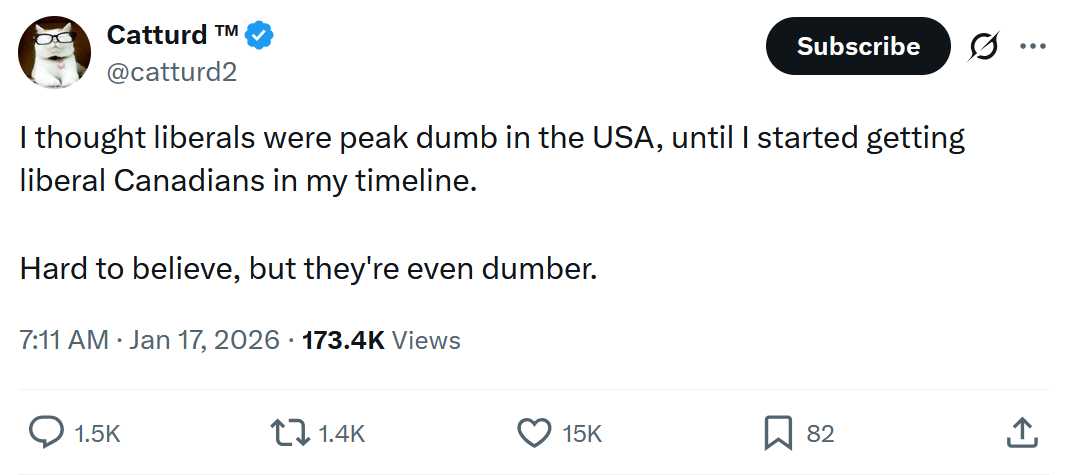Click the 1.4K reposts count
The width and height of the screenshot is (1077, 475).
coord(342,433)
